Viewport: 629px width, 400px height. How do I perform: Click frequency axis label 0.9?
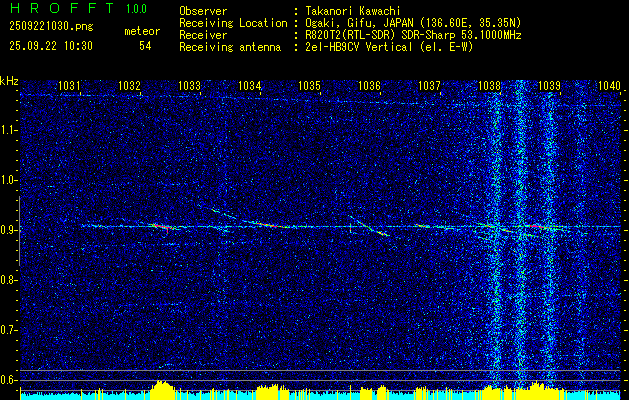9,230
